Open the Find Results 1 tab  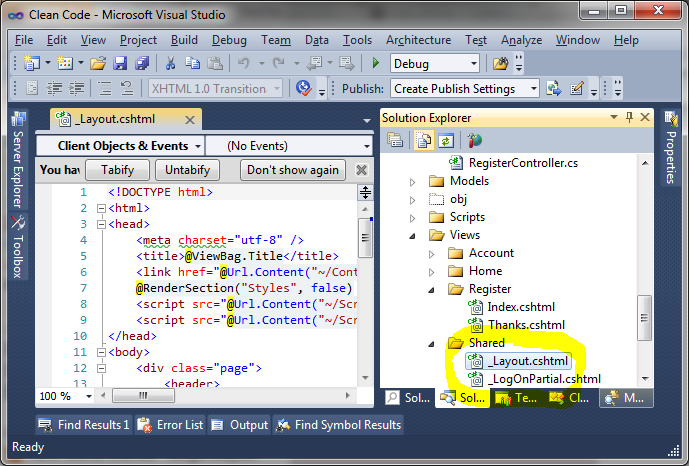pyautogui.click(x=83, y=425)
